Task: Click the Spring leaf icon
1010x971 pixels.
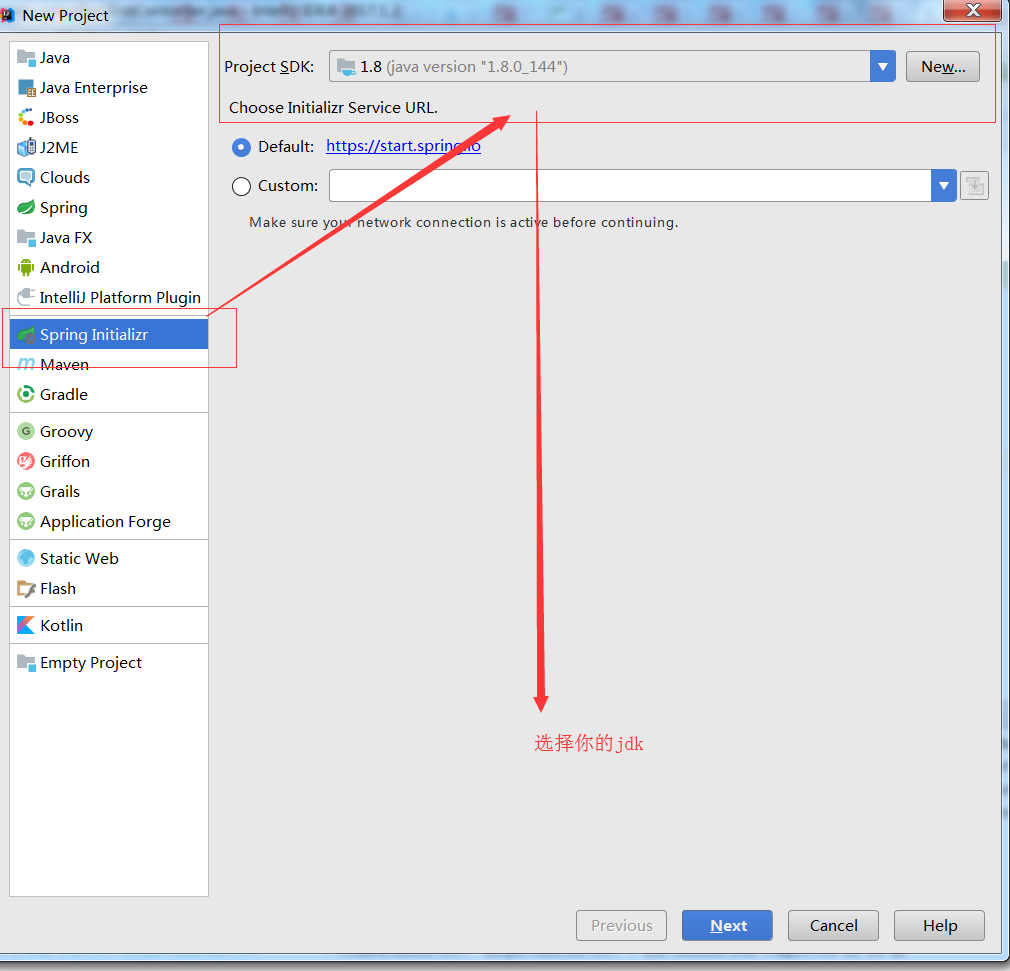Action: click(x=26, y=207)
